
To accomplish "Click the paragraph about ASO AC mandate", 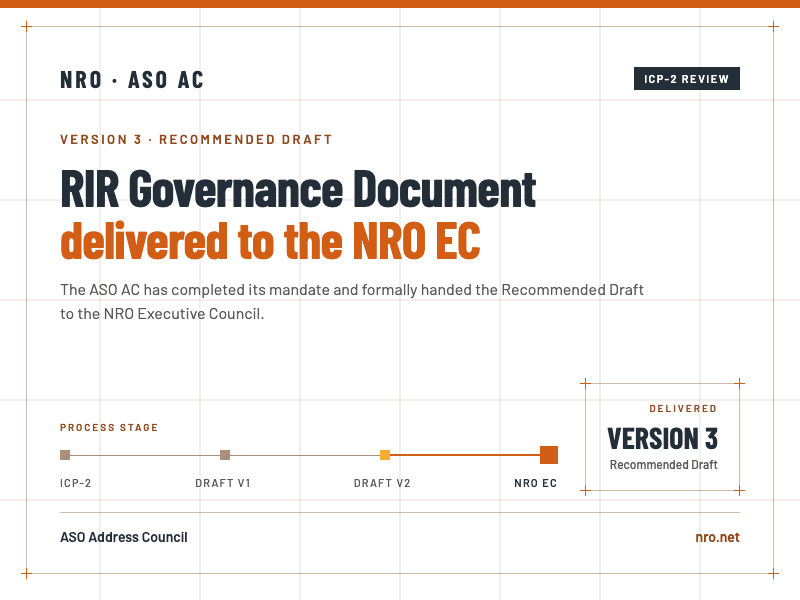I will click(352, 302).
